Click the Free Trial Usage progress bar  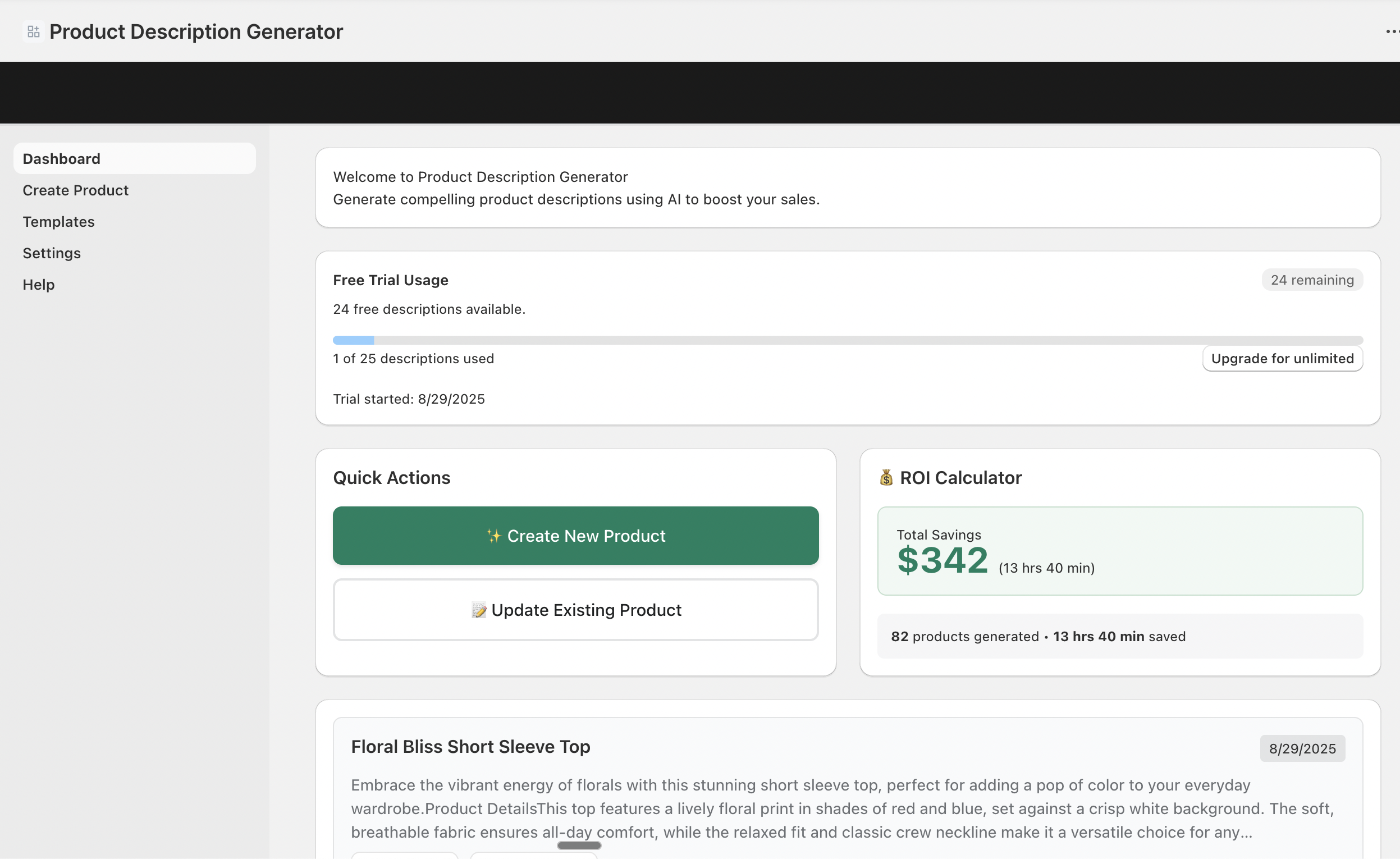[x=847, y=340]
